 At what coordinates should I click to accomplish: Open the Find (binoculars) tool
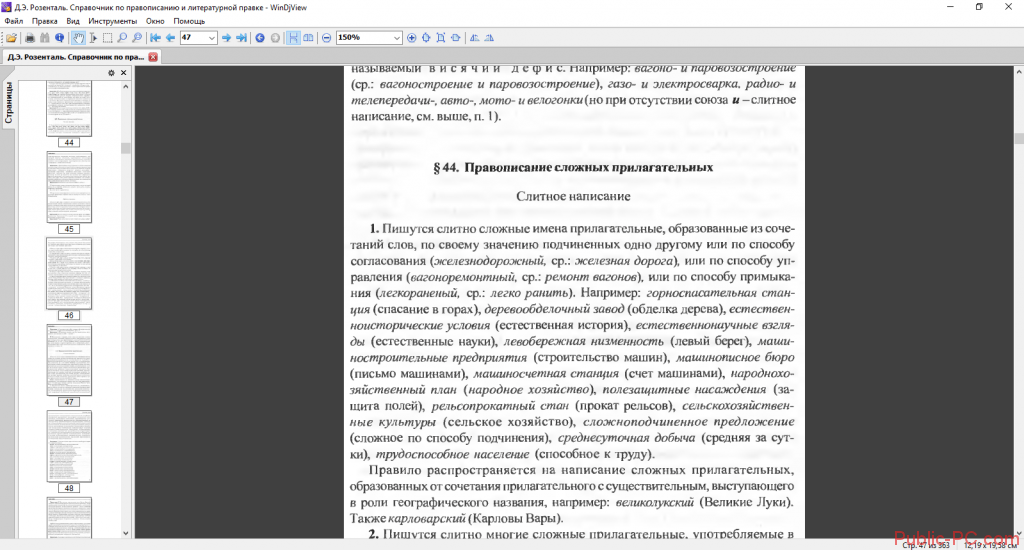[44, 38]
